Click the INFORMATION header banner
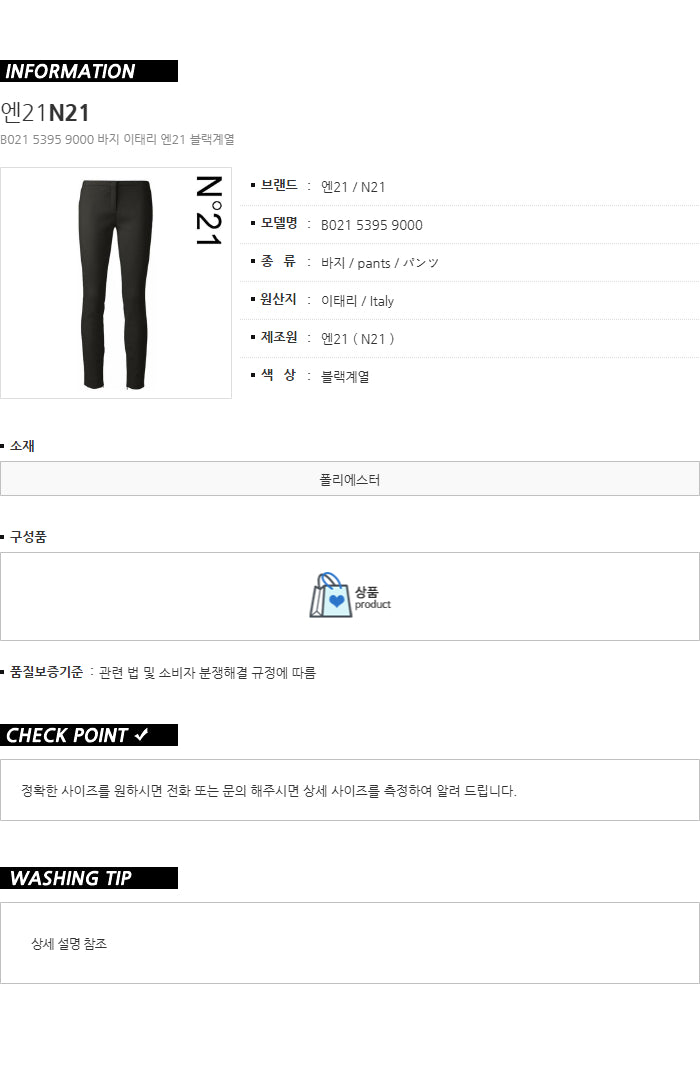The width and height of the screenshot is (700, 1070). [89, 71]
